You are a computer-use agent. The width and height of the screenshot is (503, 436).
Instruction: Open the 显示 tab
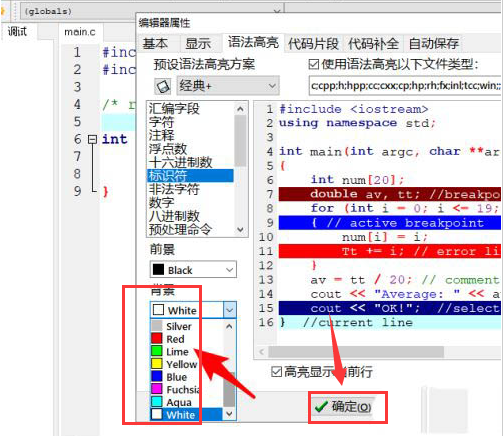[x=198, y=44]
